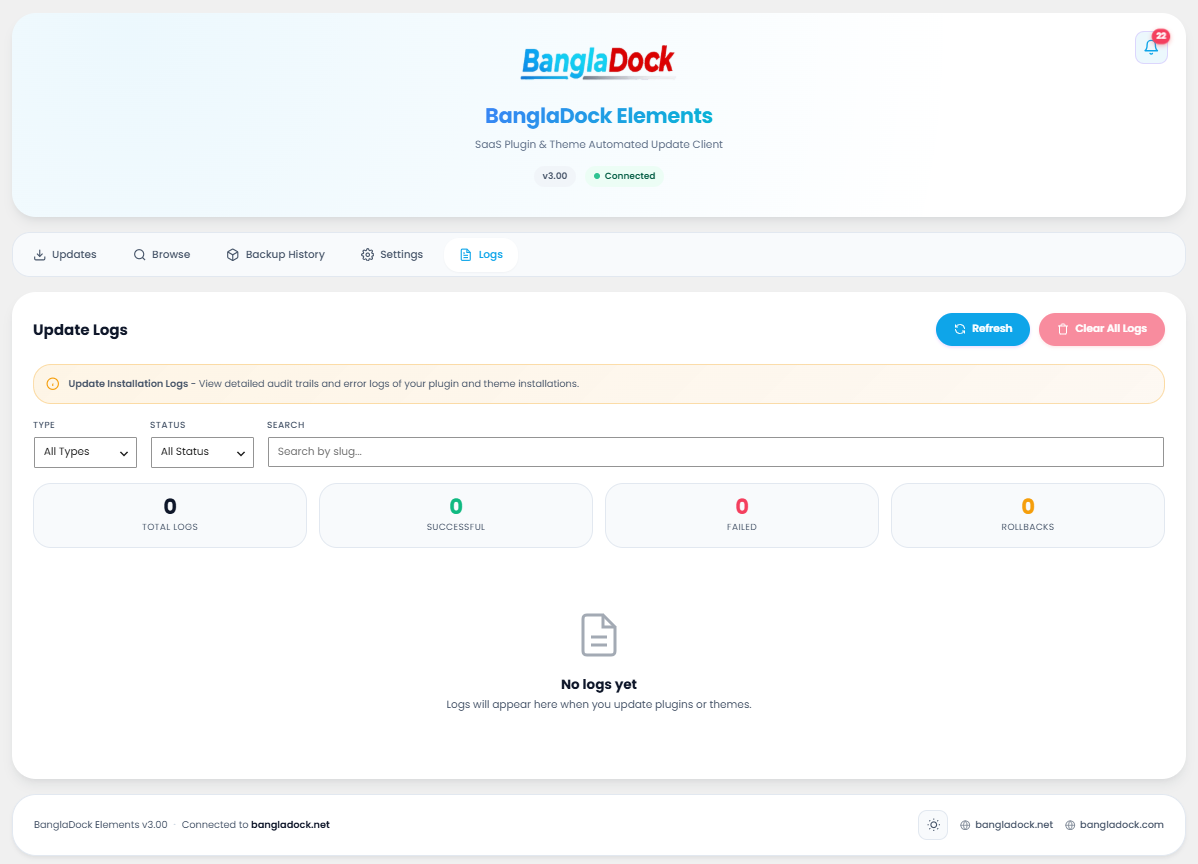Switch to the Browse tab
The image size is (1198, 864).
pos(162,255)
